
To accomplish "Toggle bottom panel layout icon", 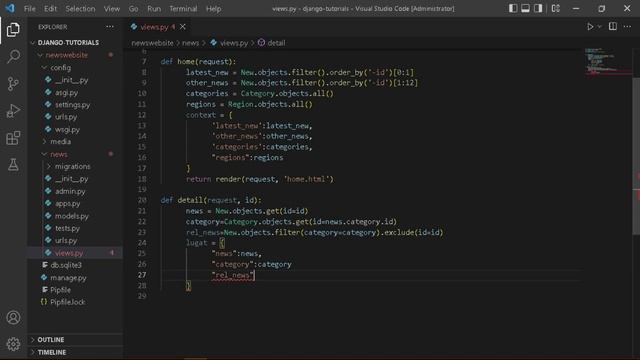I will tap(525, 8).
